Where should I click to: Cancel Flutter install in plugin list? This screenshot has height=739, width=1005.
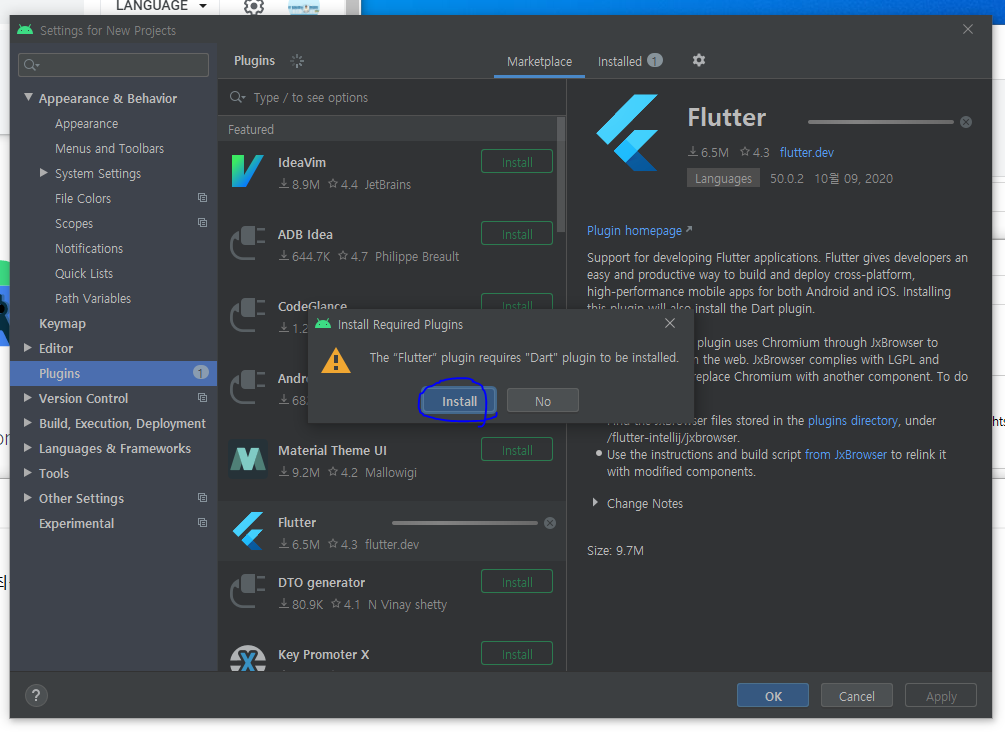click(550, 523)
